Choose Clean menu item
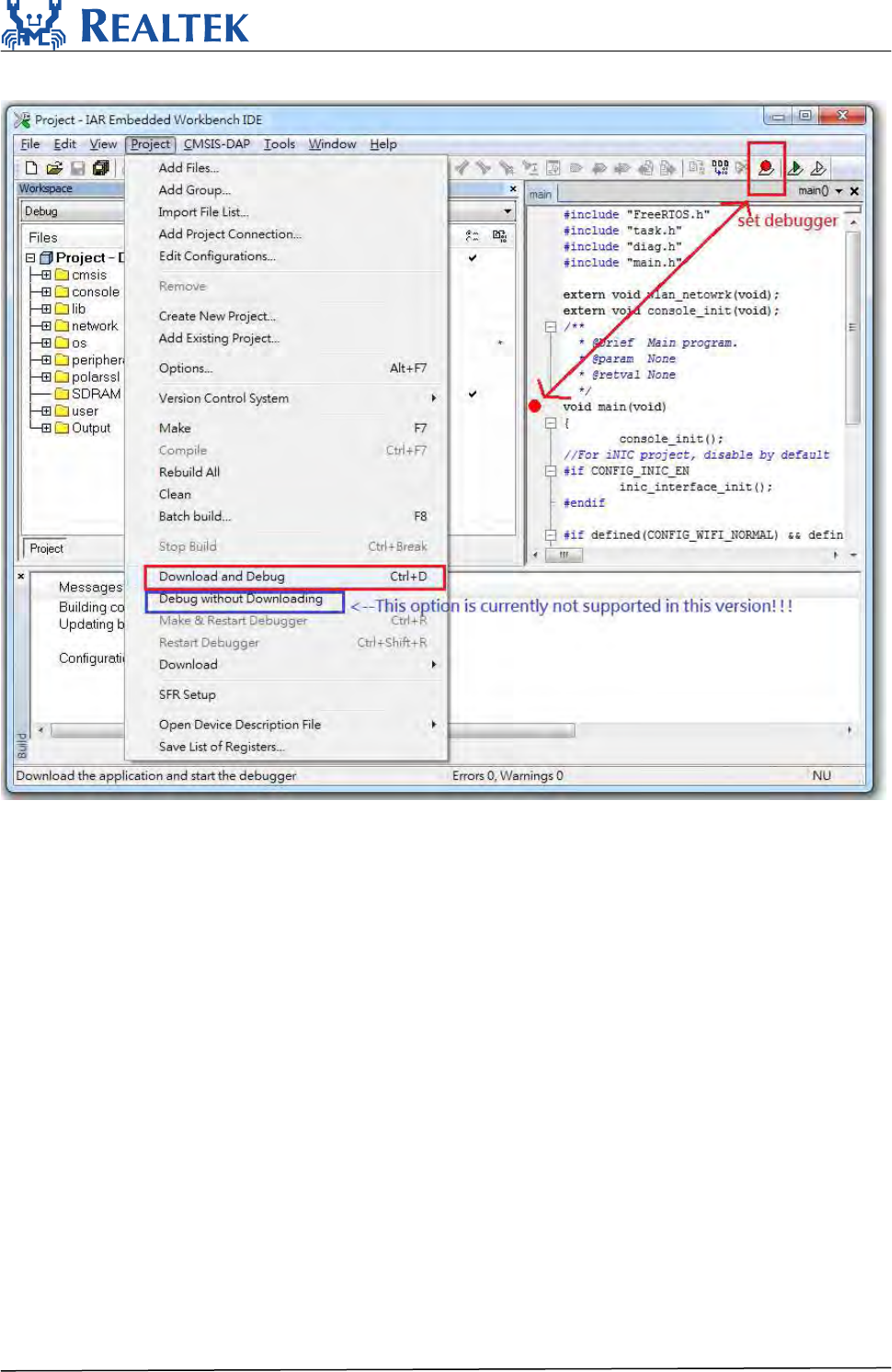 286,494
